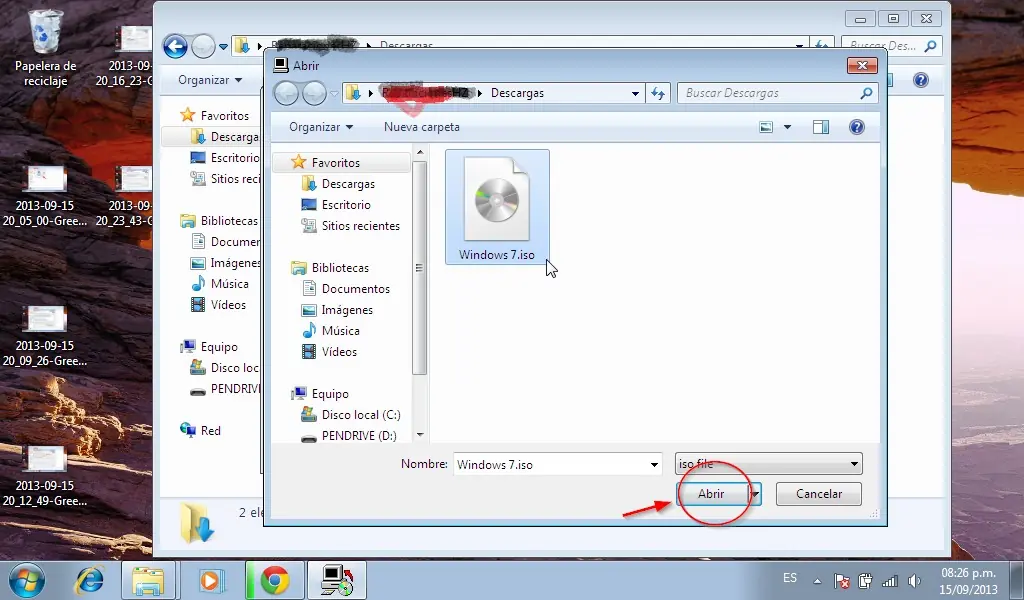This screenshot has height=600, width=1024.
Task: Show hidden tray icons arrow
Action: (817, 580)
